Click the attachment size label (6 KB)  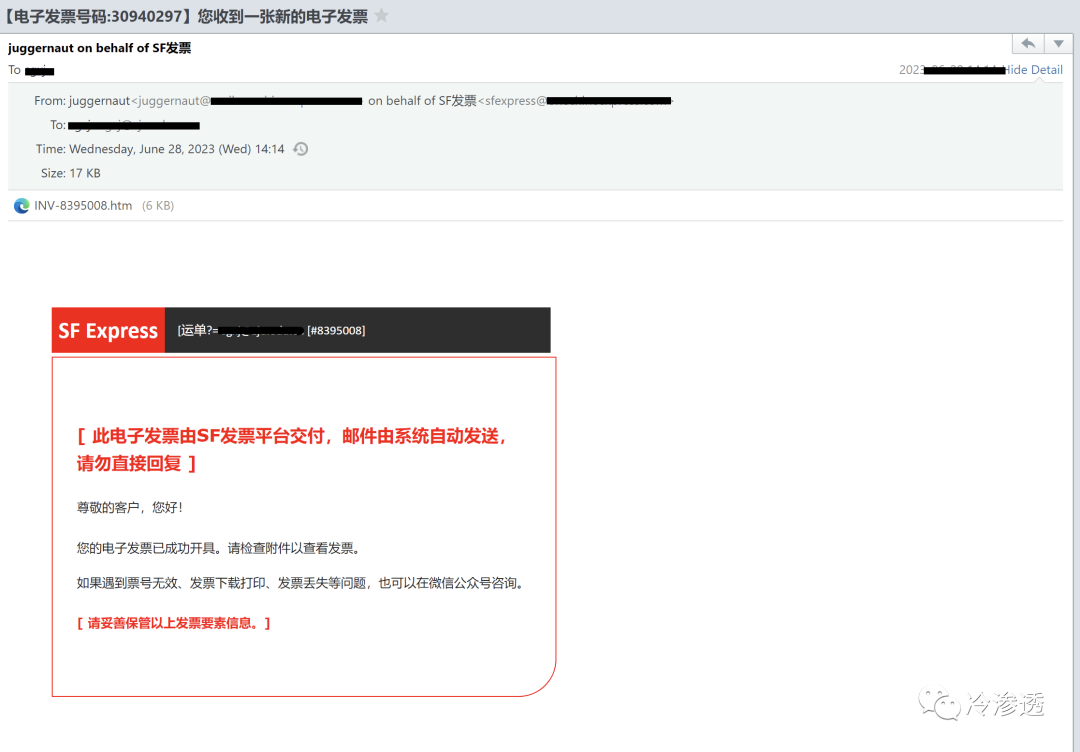158,205
